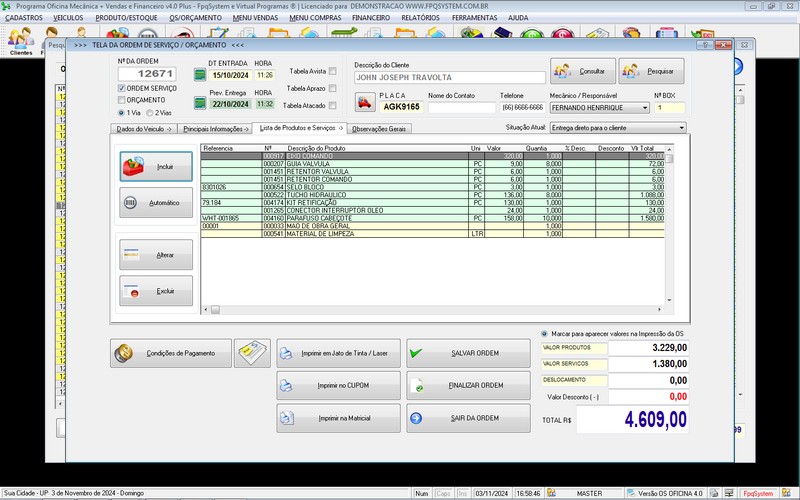Viewport: 800px width, 500px height.
Task: Switch to the Observações Gerais tab
Action: pyautogui.click(x=380, y=129)
